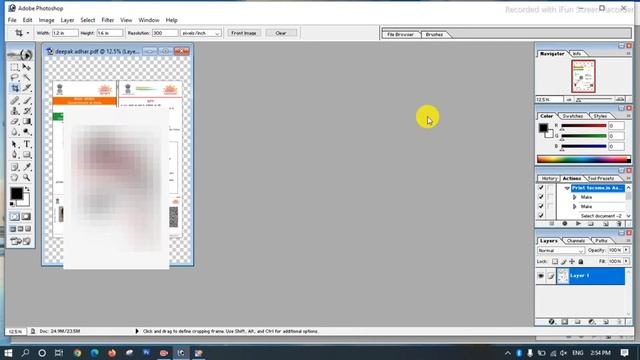Switch to Quick Mask mode
640x360 pixels.
coord(26,217)
